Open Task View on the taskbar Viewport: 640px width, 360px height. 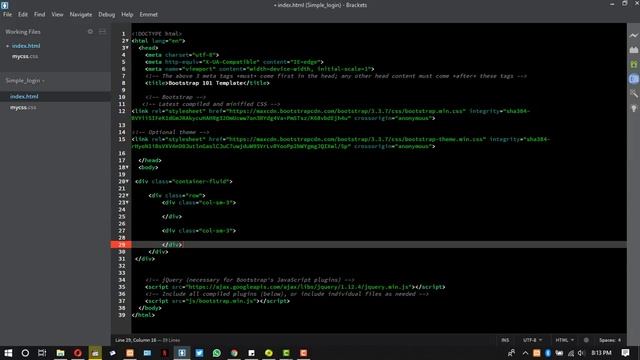pos(42,353)
